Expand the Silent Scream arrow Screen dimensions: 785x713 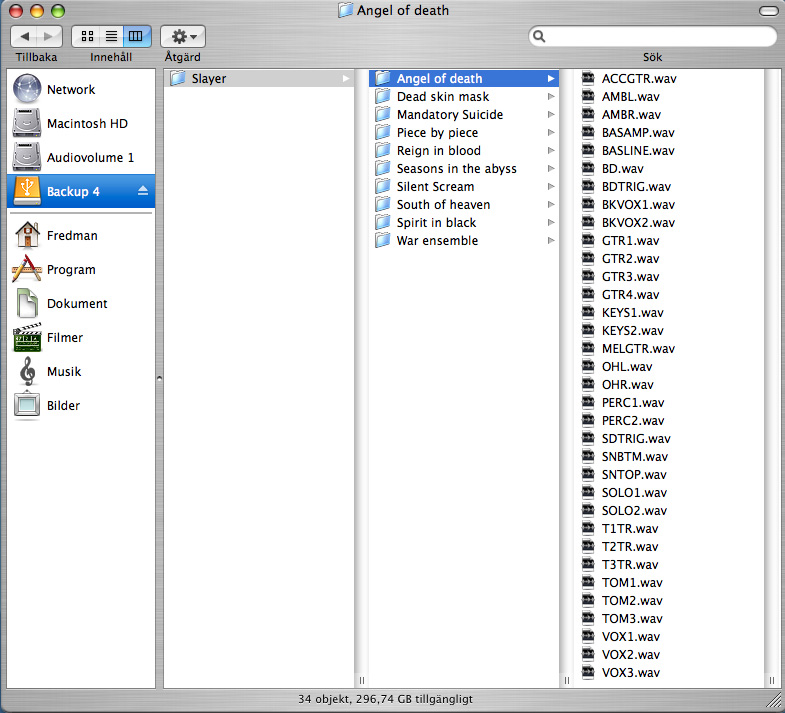click(551, 187)
